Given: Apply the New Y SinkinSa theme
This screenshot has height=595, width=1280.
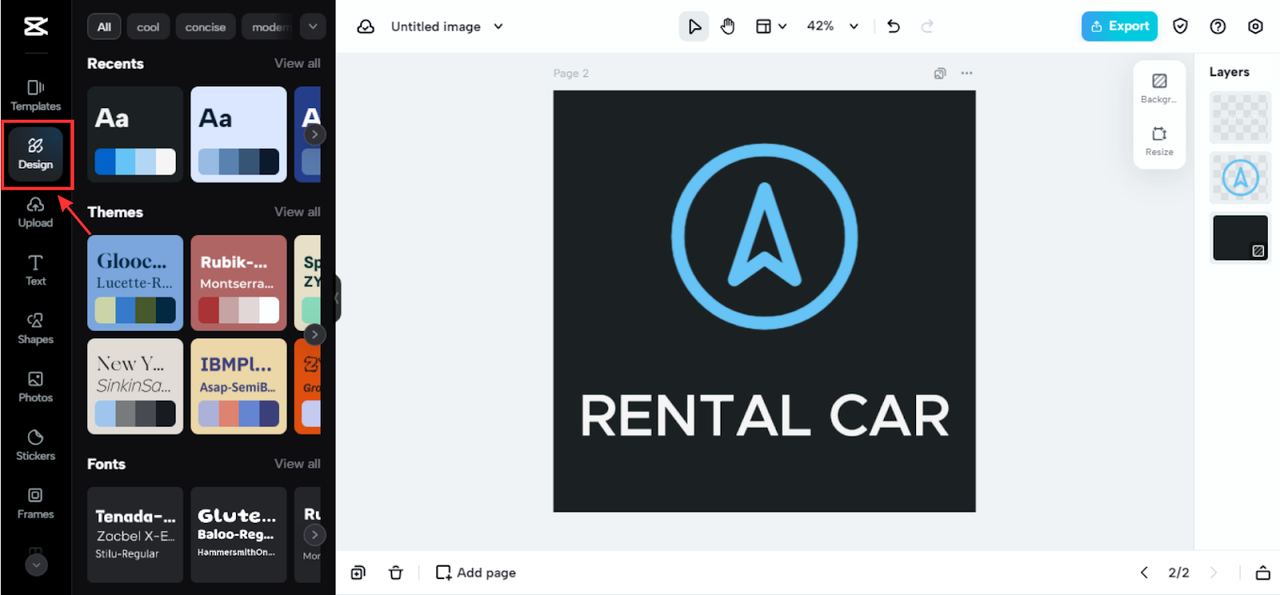Looking at the screenshot, I should 135,386.
